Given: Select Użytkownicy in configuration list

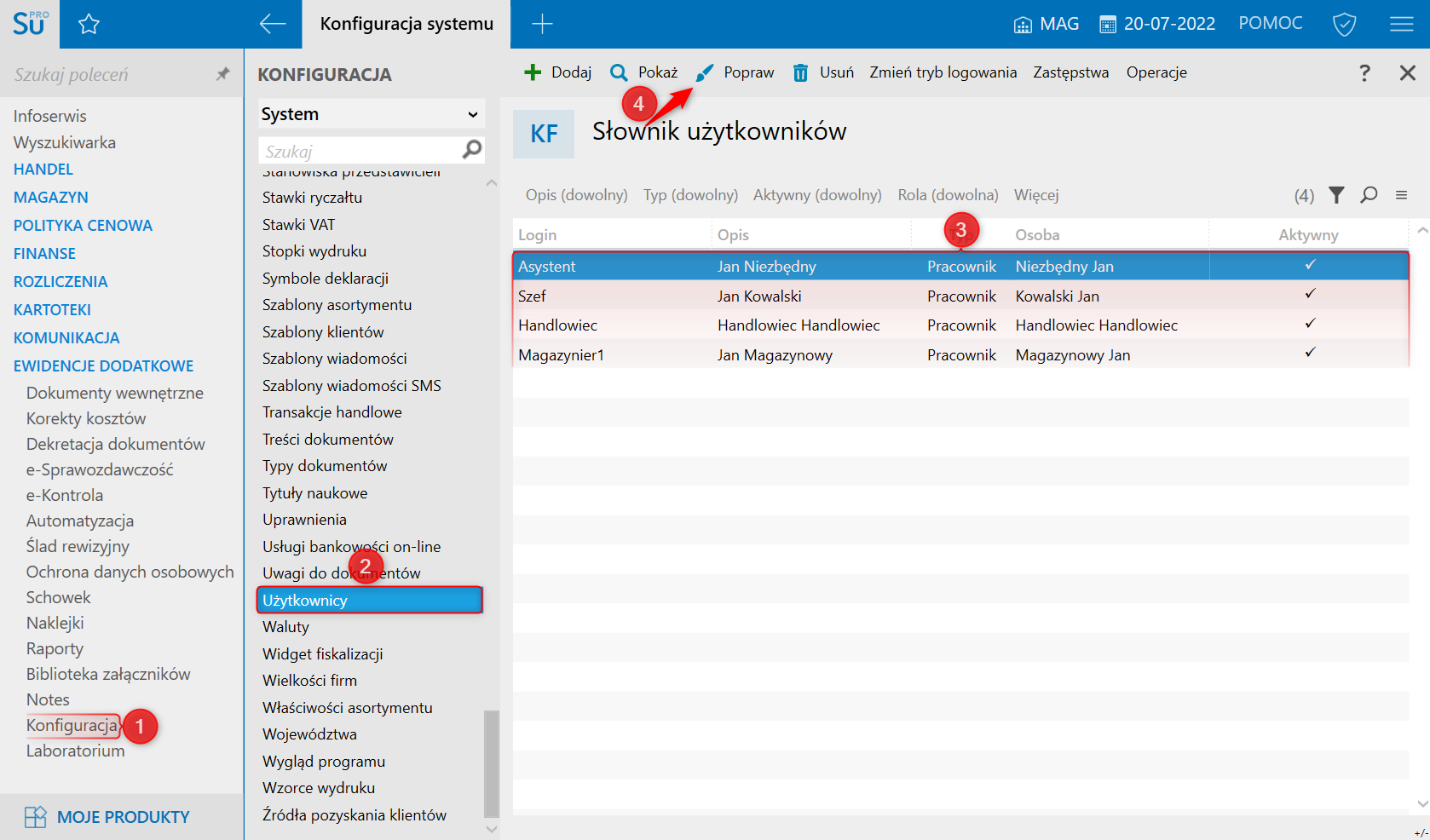Looking at the screenshot, I should (x=369, y=600).
